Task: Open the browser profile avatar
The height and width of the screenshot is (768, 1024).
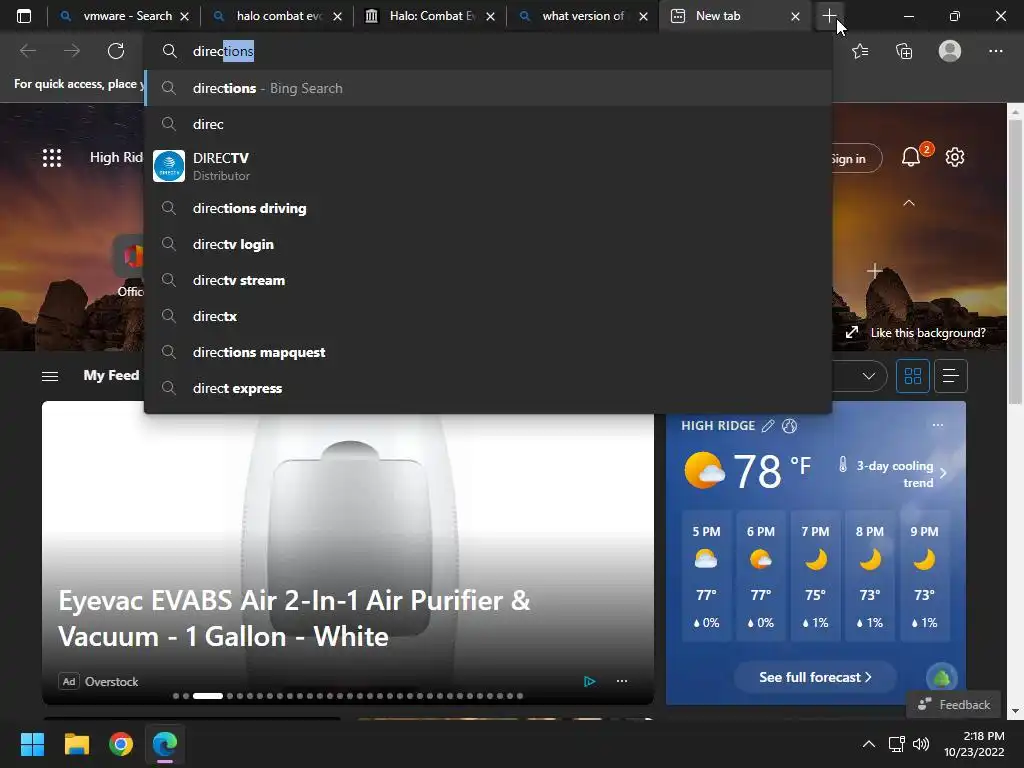Action: pyautogui.click(x=950, y=51)
